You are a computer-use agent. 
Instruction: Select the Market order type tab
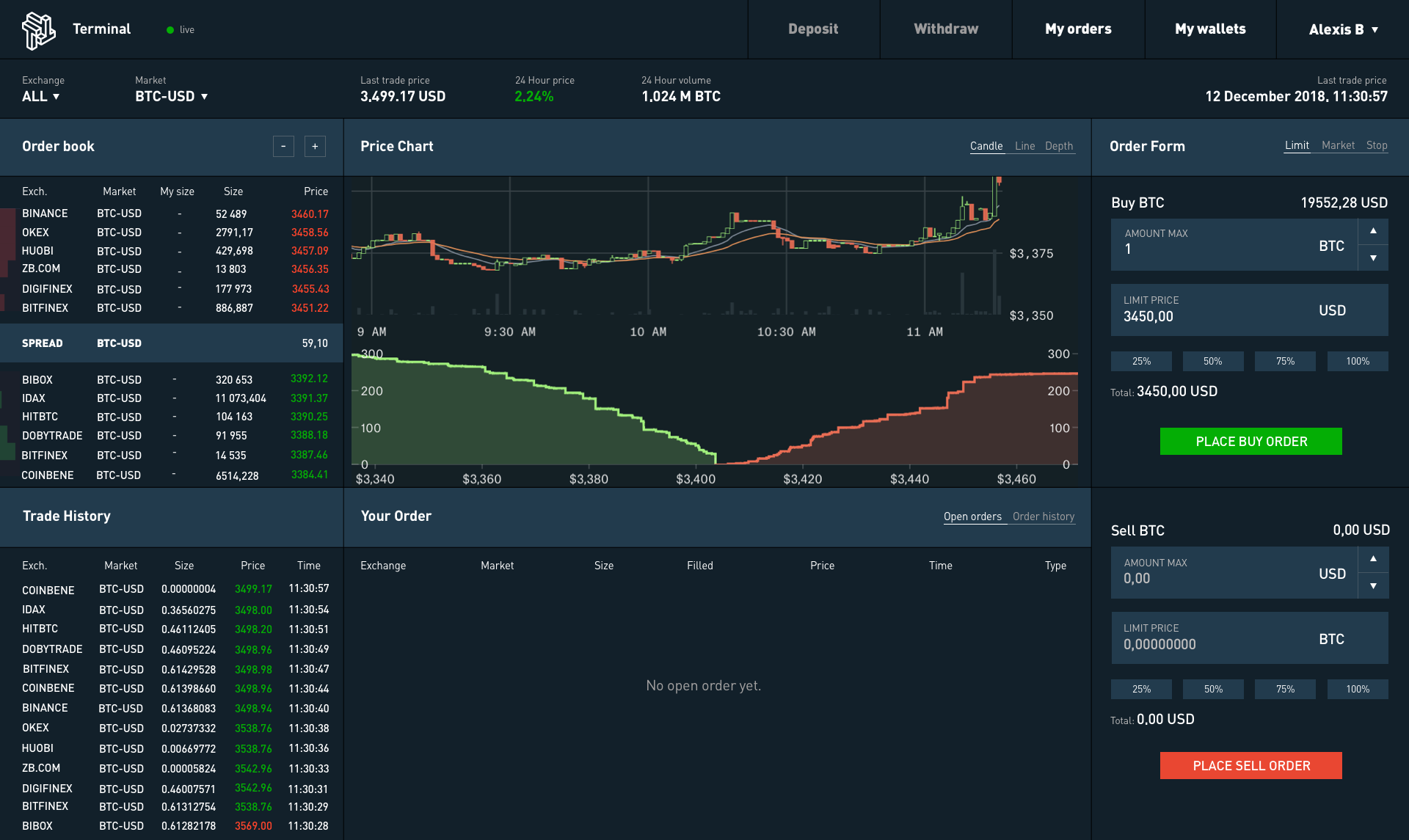click(1338, 145)
